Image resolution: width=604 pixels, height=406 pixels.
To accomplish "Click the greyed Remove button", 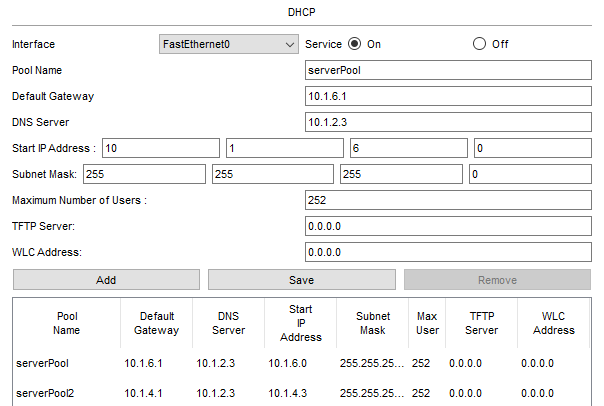I will [497, 280].
